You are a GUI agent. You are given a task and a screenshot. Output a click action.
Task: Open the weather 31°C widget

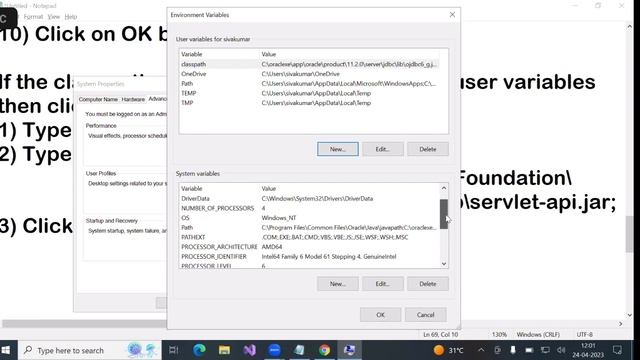[449, 350]
